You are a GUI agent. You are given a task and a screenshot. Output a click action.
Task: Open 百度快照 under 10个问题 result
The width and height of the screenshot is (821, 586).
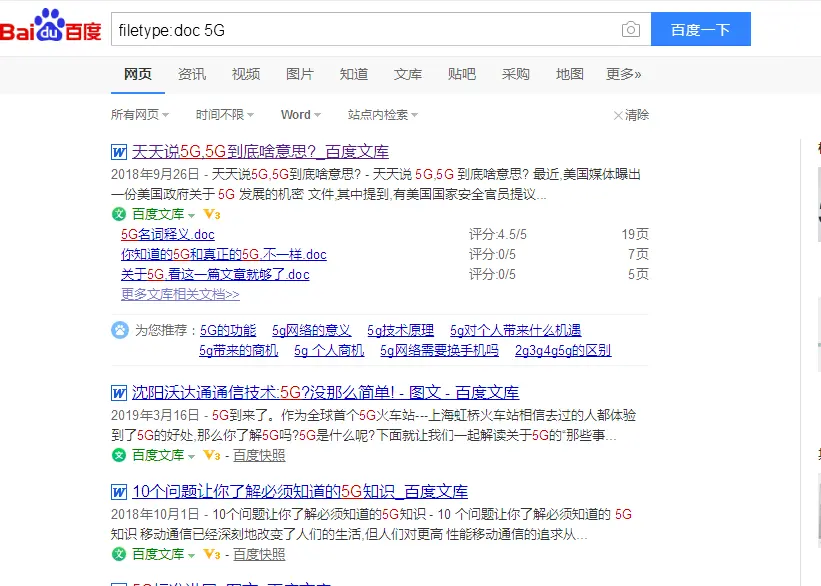point(259,554)
